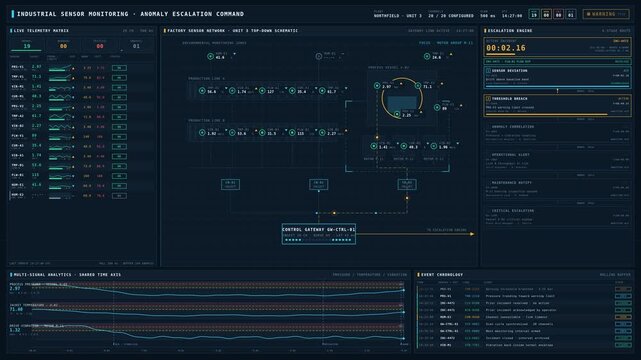The height and width of the screenshot is (360, 641).
Task: Select the yellow 00 warning tab in telemetry matrix
Action: pos(63,45)
